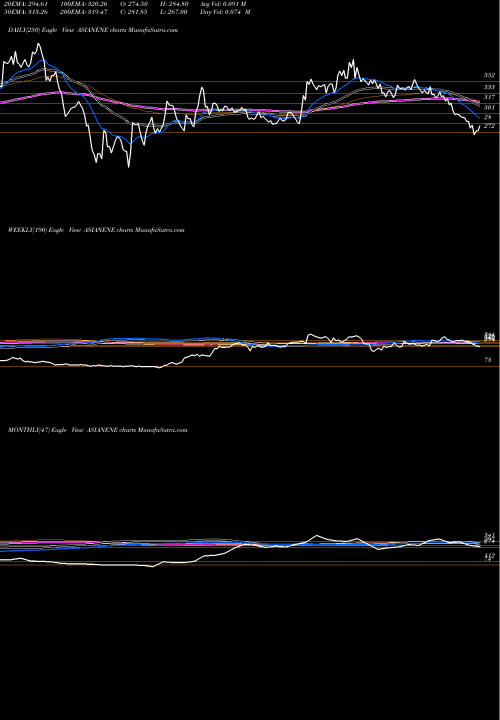Click the 301 price label on daily chart
Screen dimensions: 500x720
[x=489, y=107]
